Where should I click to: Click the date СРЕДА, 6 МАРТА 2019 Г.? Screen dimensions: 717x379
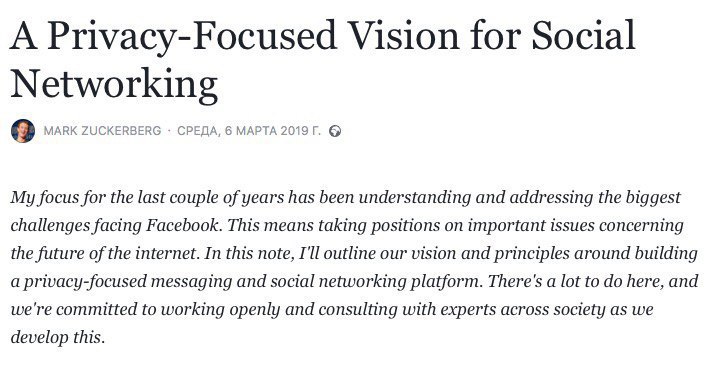click(x=249, y=131)
